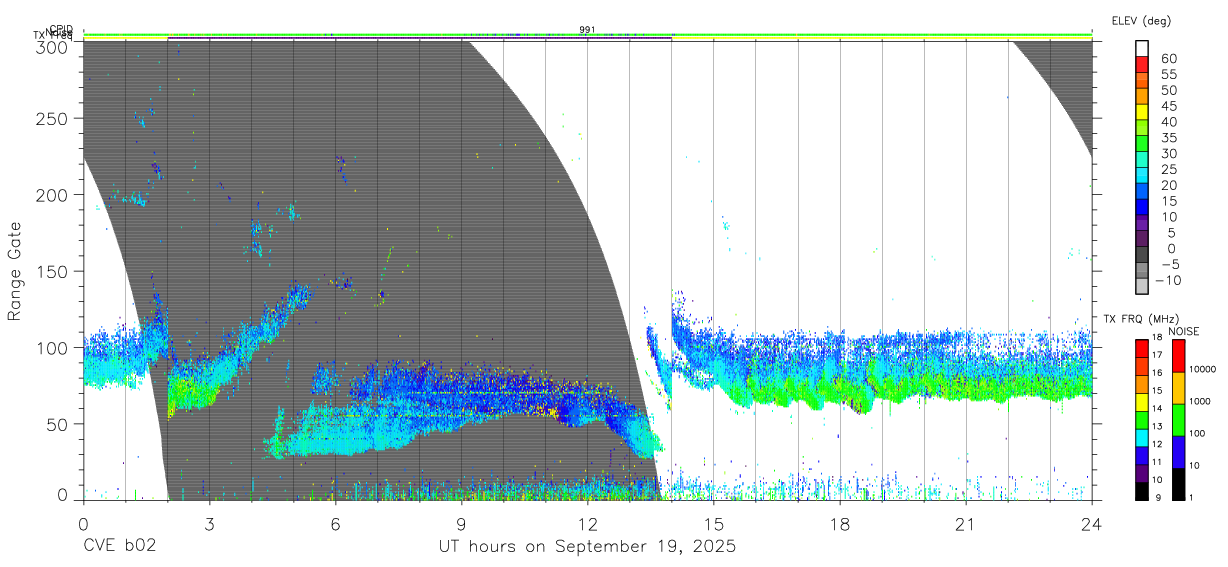Click the black bottom segment of the TX FRQ bar
The width and height of the screenshot is (1228, 567).
[1142, 491]
